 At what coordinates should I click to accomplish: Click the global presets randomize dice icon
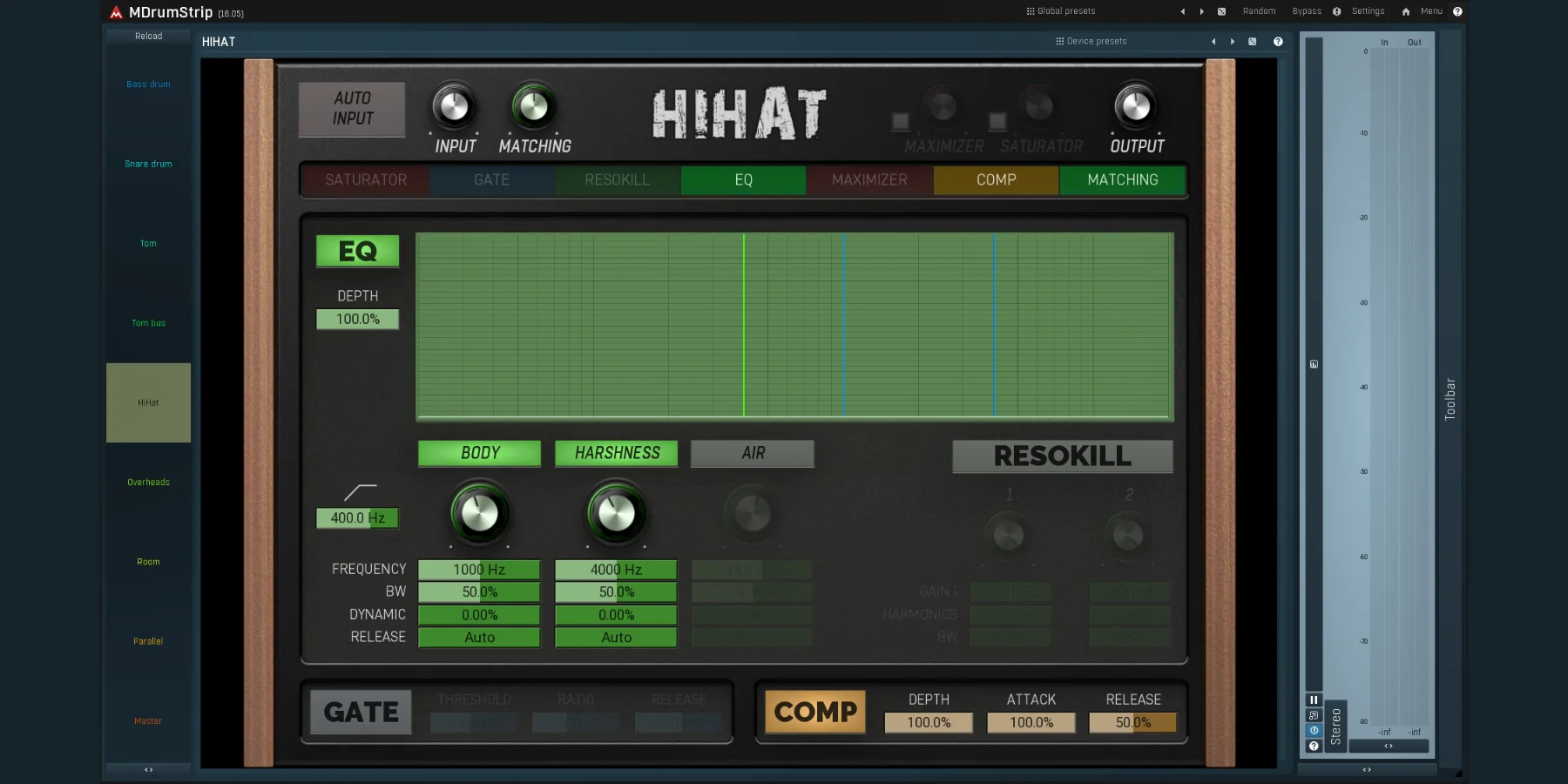(x=1221, y=11)
